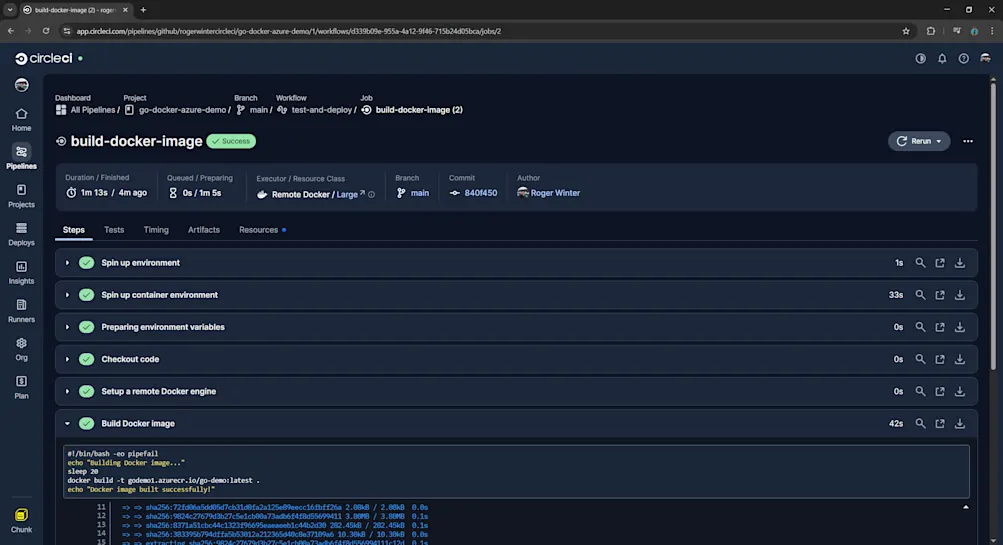Expand the Setup a remote Docker engine step
The width and height of the screenshot is (1003, 545).
67,391
